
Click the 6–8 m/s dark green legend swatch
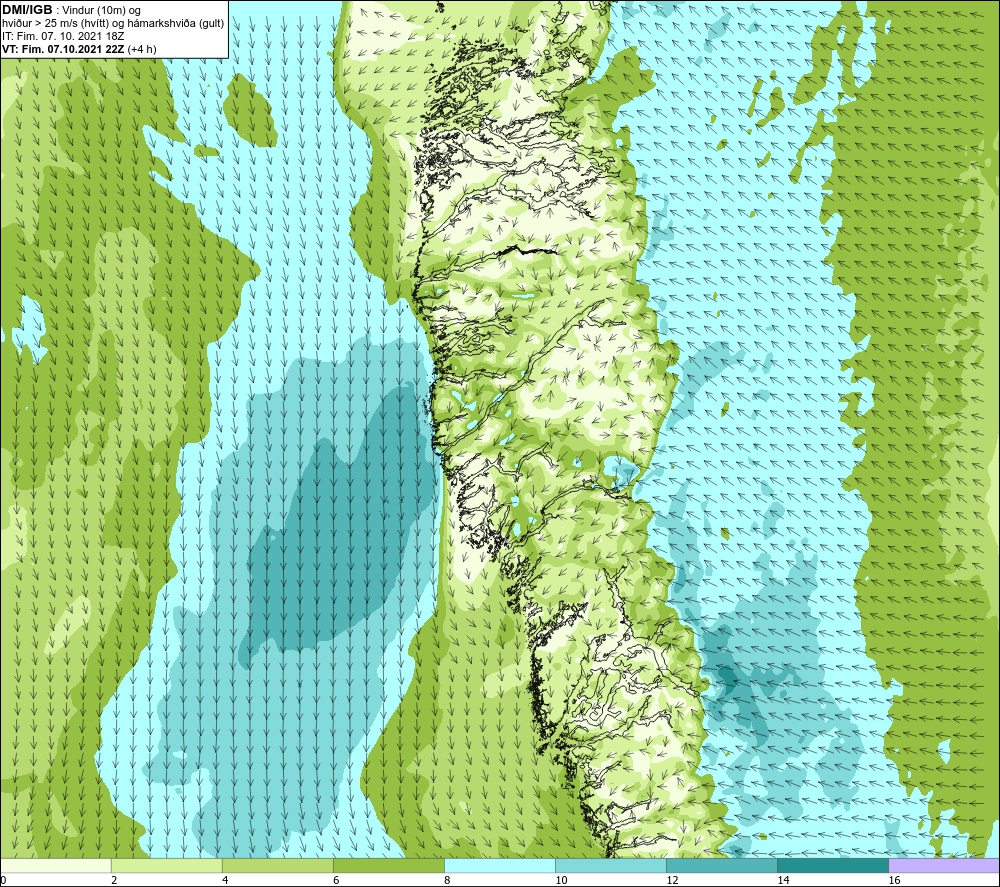tap(389, 865)
